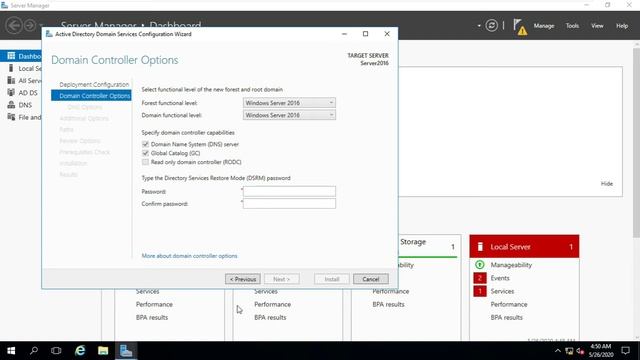Open taskbar search
The height and width of the screenshot is (360, 640).
(34, 351)
